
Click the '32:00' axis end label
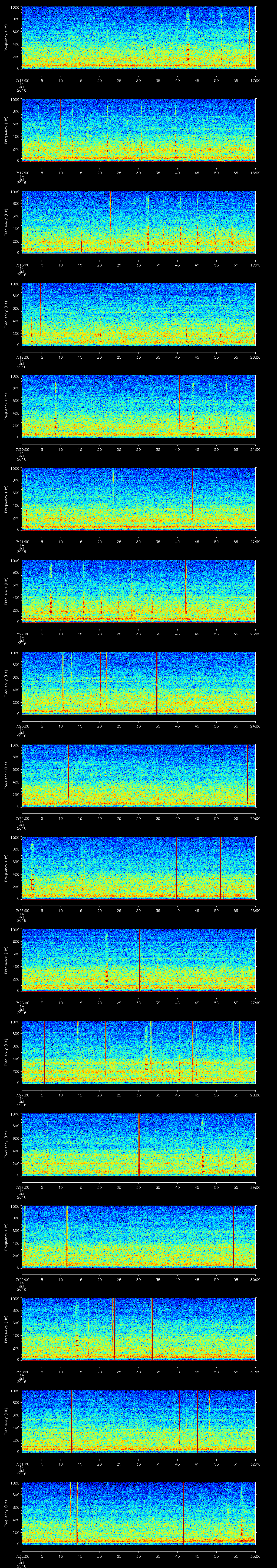click(x=255, y=1464)
